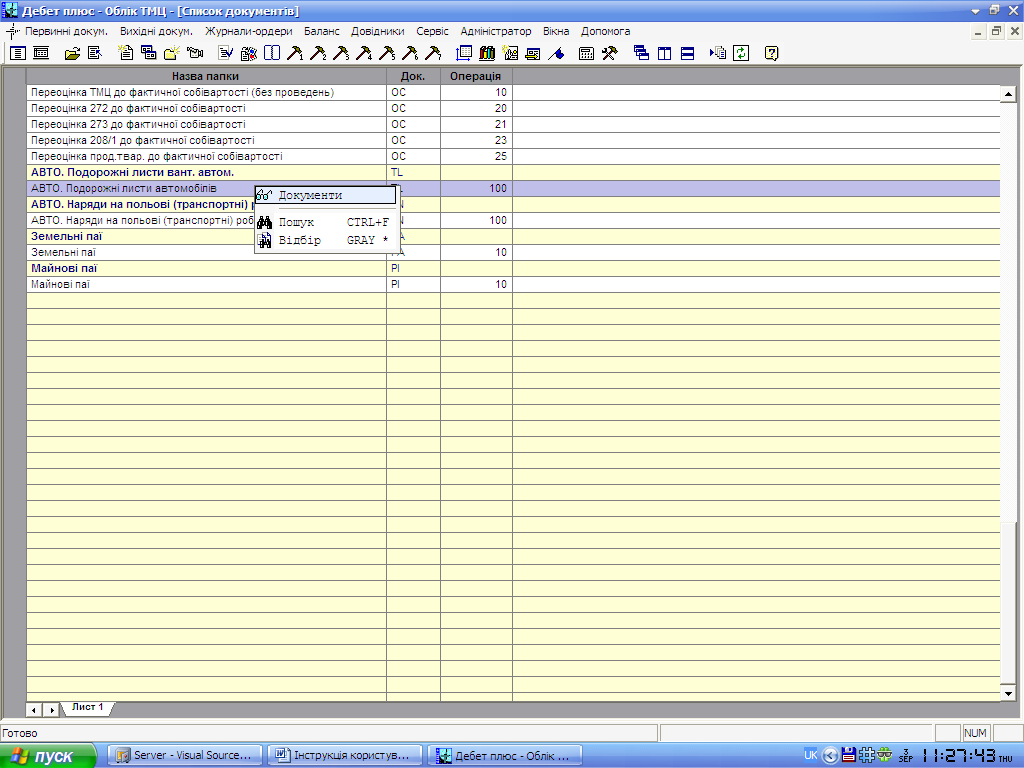Click the table resize grid icon
Image resolution: width=1024 pixels, height=768 pixels.
pyautogui.click(x=464, y=54)
